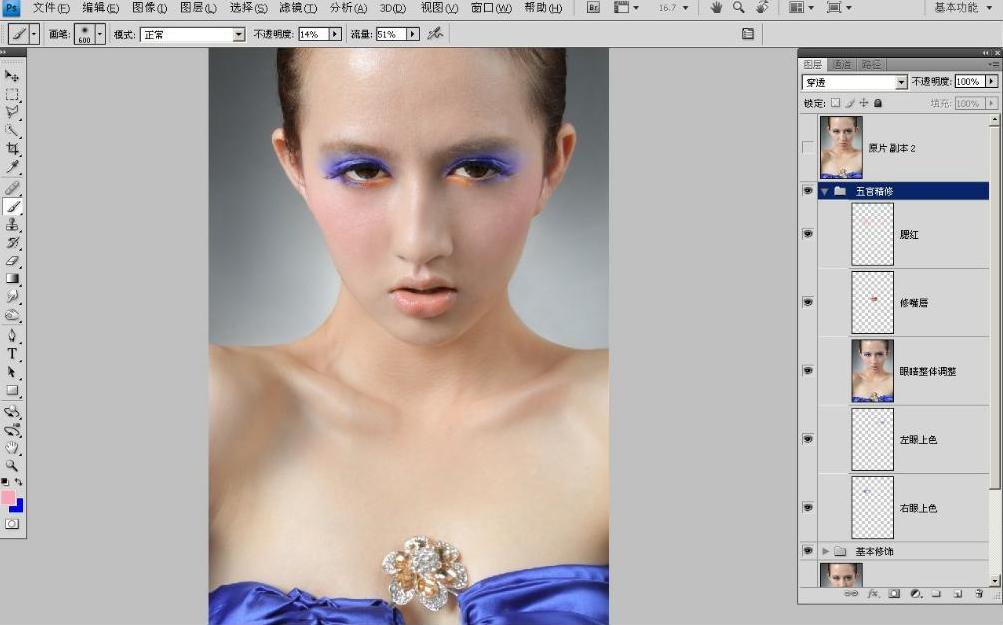Expand the 基本修饰 layer group
This screenshot has height=625, width=1003.
pos(825,551)
